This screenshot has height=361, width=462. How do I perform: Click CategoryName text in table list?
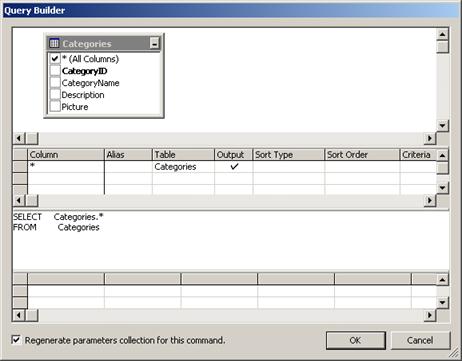click(90, 83)
